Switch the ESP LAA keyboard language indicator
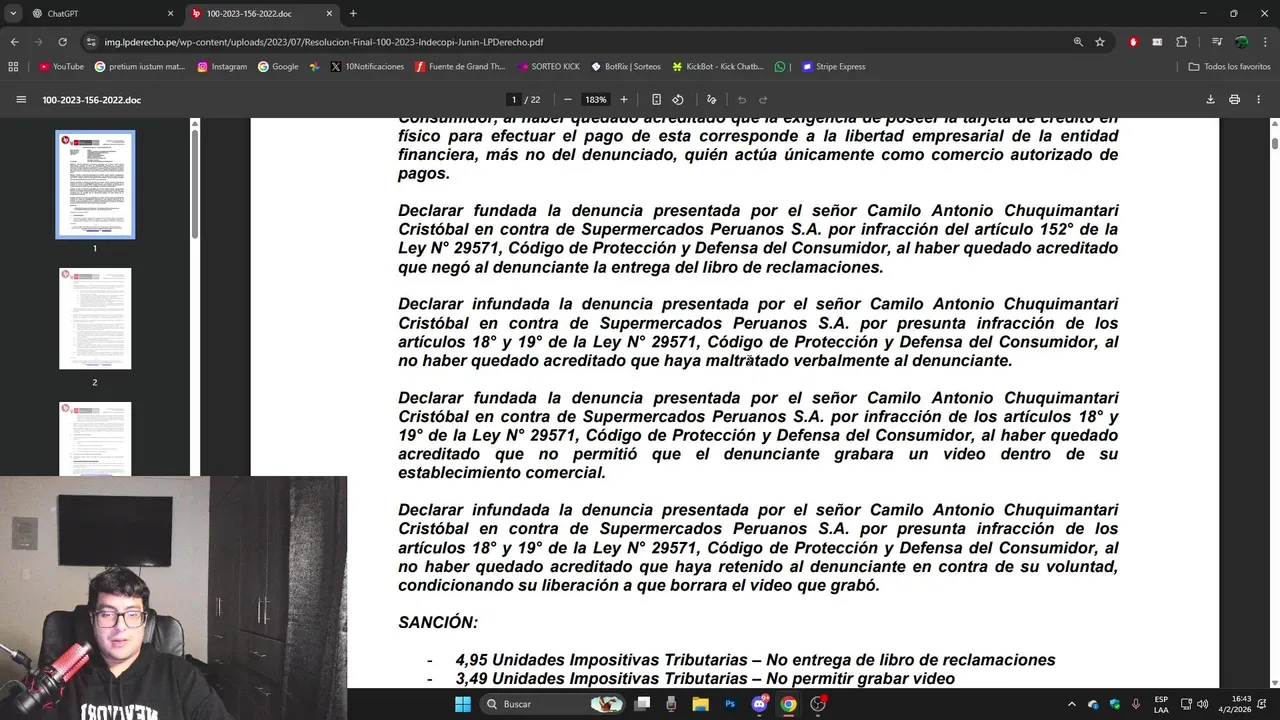 click(1161, 704)
